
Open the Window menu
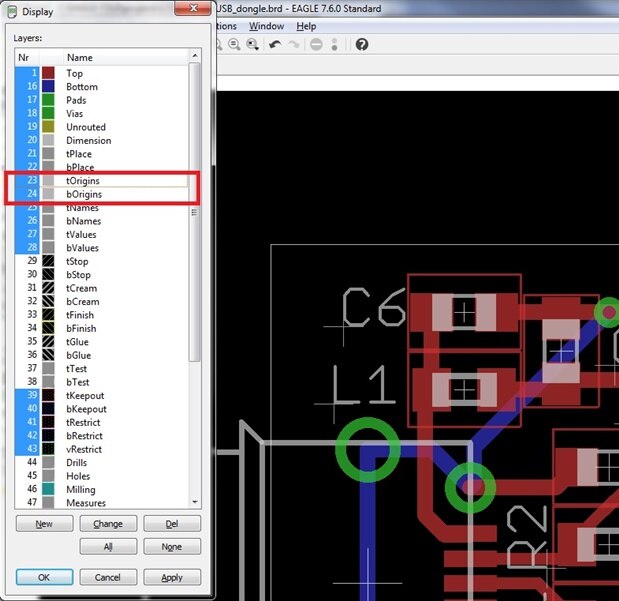point(266,26)
